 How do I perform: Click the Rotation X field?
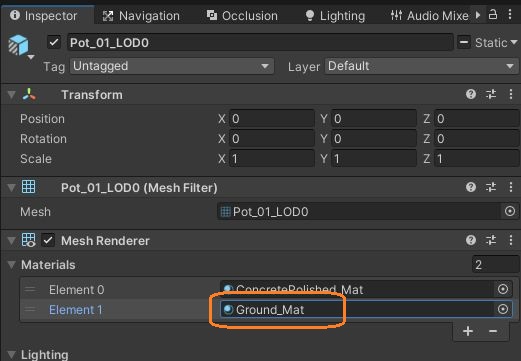(272, 139)
